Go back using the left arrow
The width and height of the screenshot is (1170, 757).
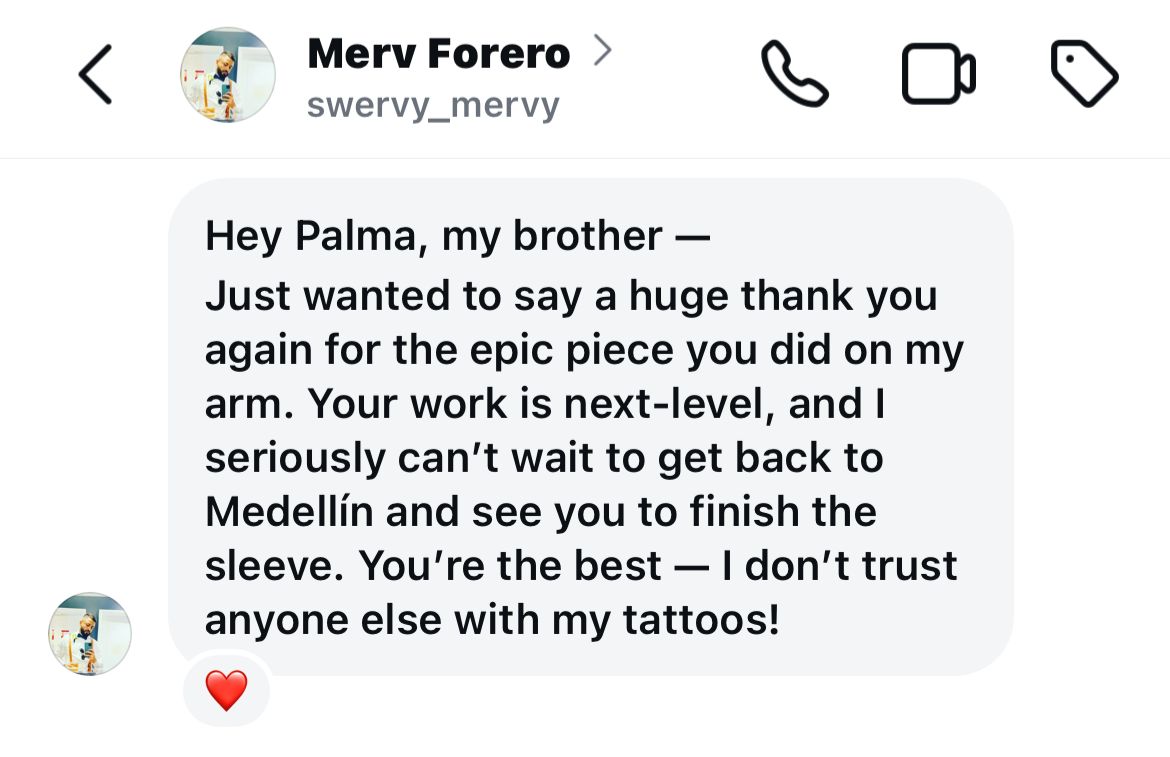96,75
